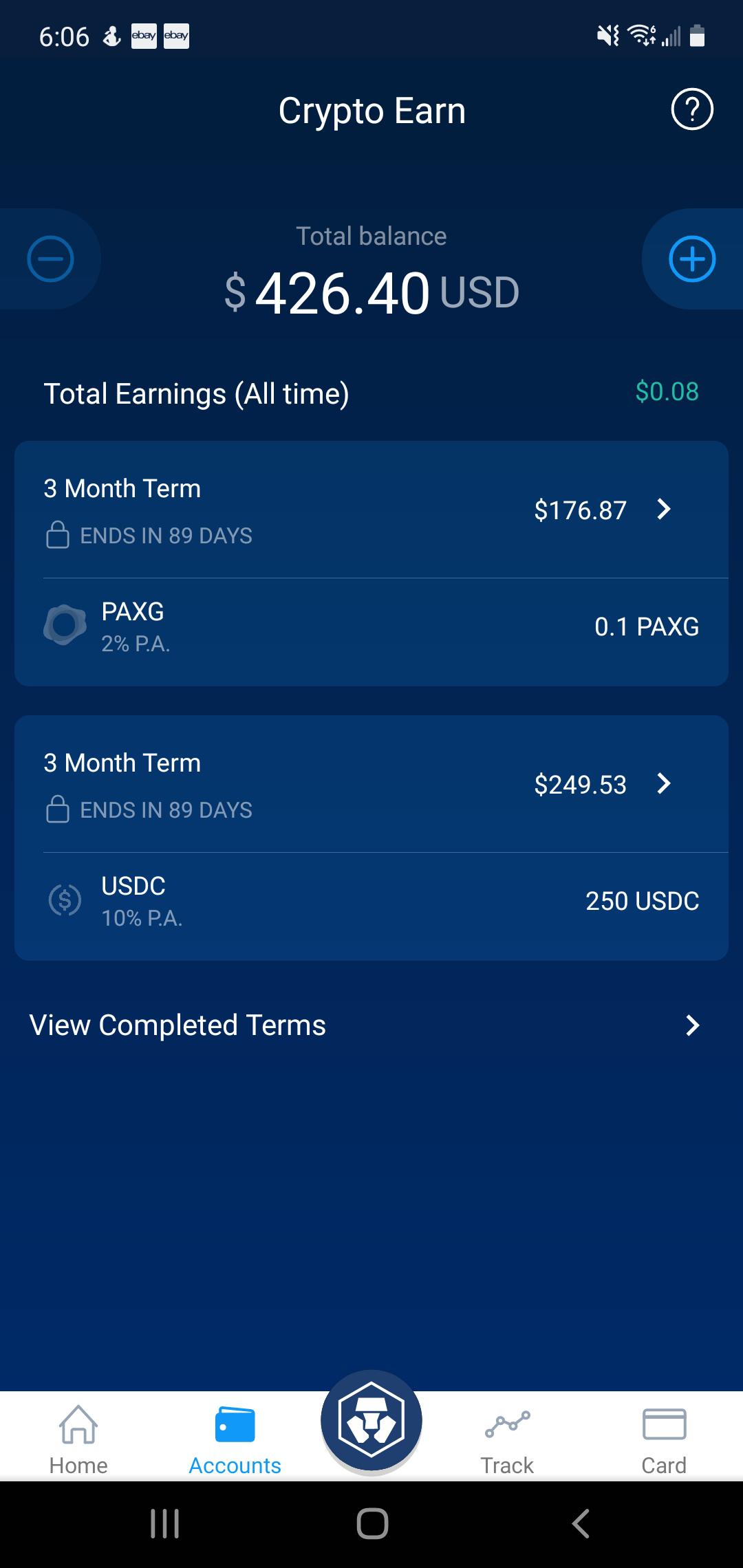Open View Completed Terms link
This screenshot has width=743, height=1568.
coord(177,1025)
